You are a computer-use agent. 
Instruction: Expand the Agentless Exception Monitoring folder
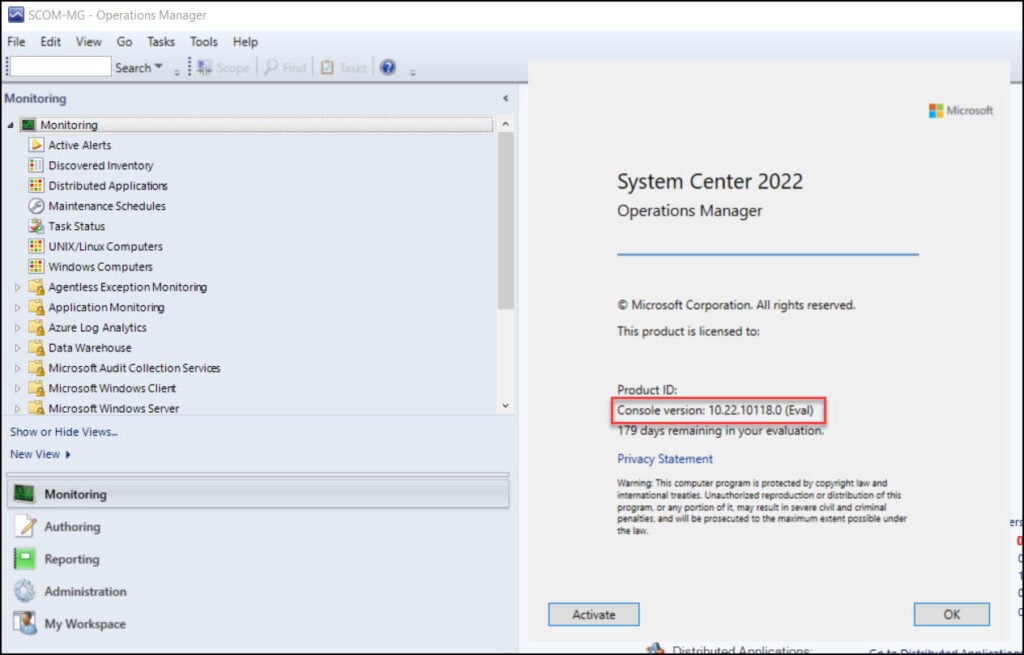(18, 287)
